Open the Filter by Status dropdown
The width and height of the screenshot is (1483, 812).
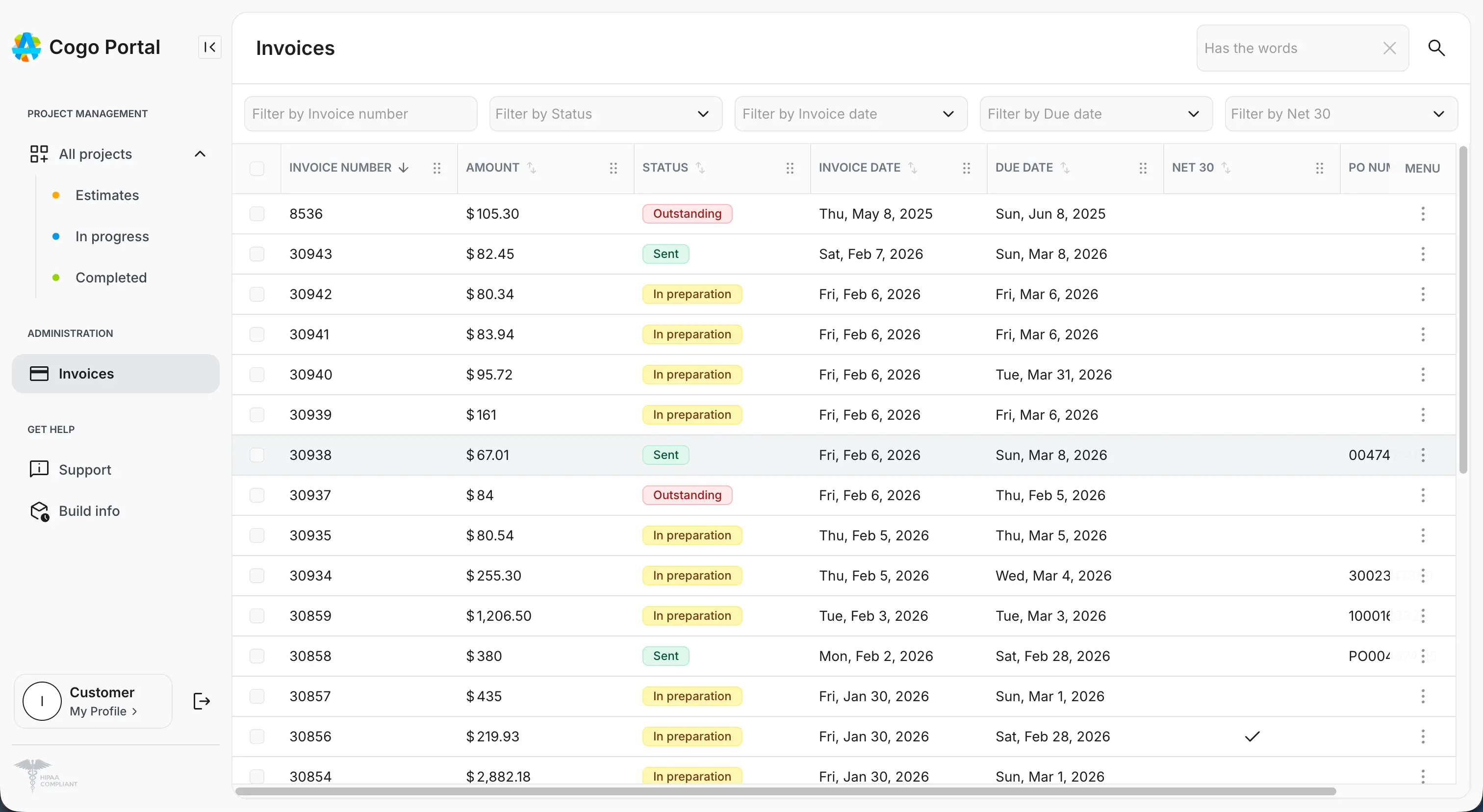click(x=606, y=114)
